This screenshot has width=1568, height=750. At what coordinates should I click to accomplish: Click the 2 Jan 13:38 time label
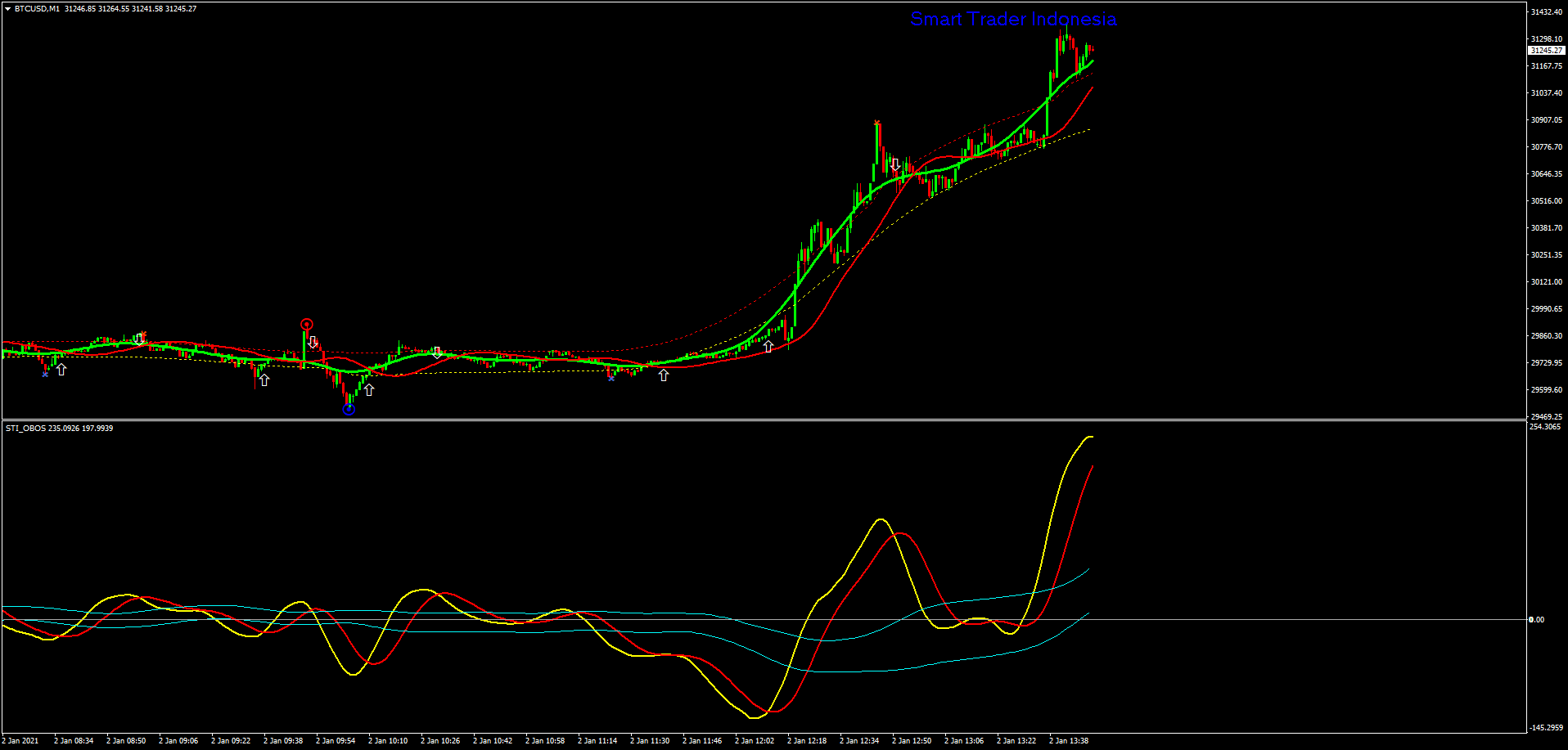[x=1069, y=741]
